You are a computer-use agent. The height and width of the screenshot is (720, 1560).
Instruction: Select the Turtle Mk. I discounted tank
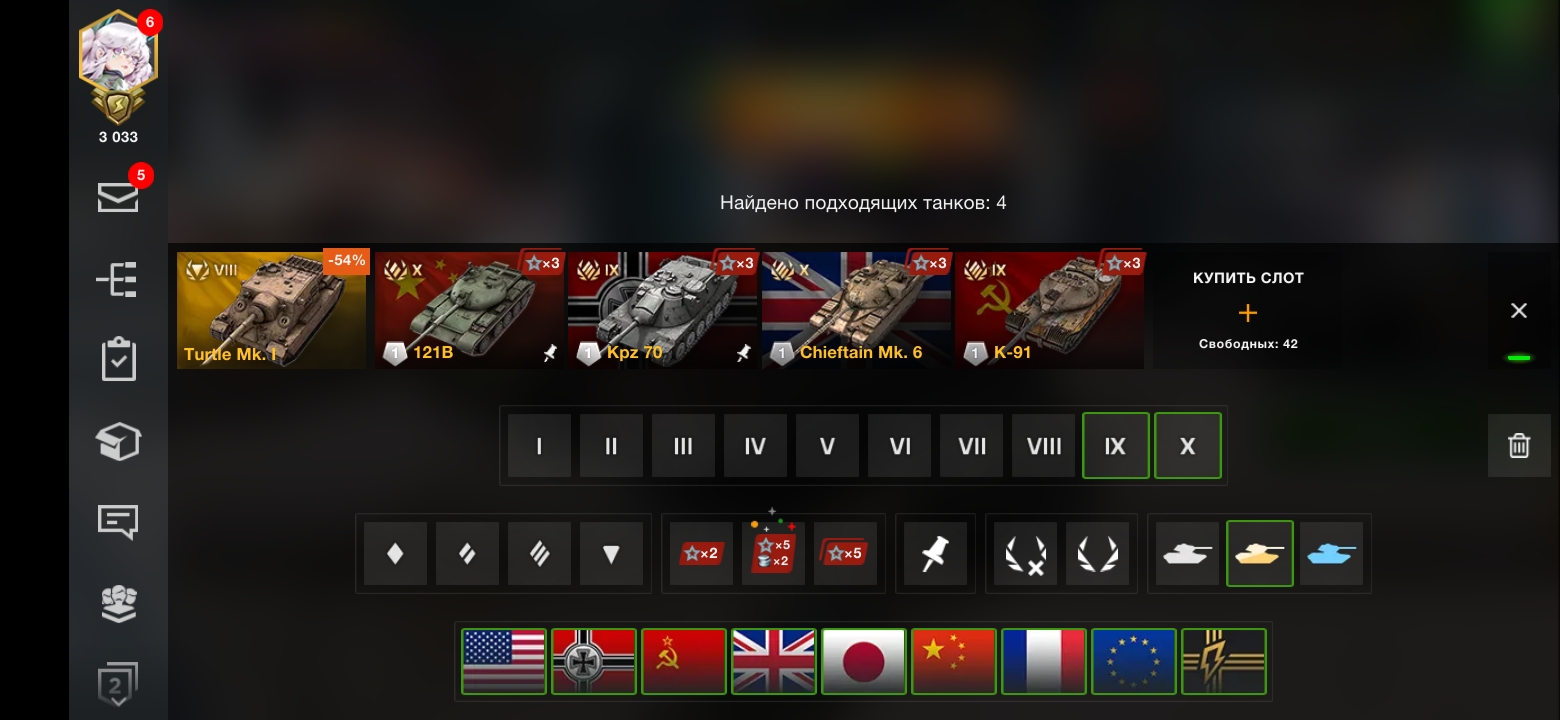tap(272, 310)
